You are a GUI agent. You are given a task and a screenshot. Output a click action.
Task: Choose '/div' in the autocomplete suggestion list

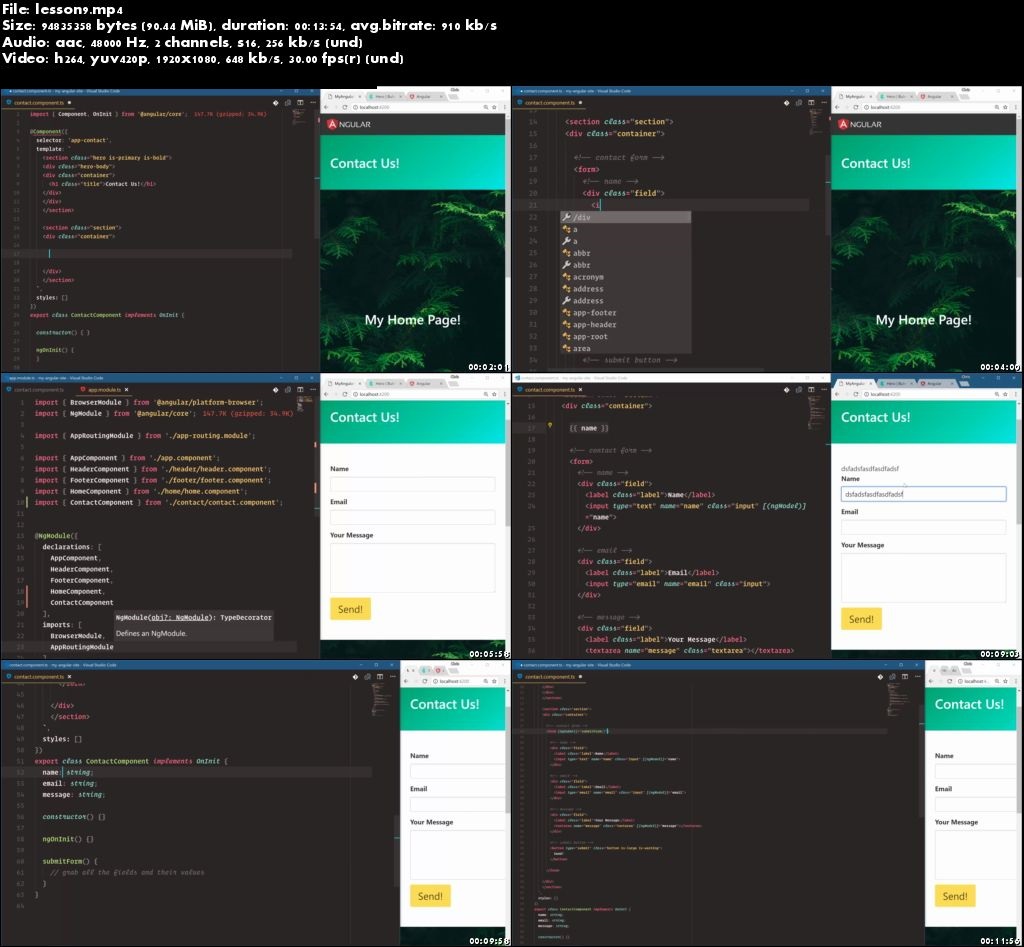coord(625,217)
